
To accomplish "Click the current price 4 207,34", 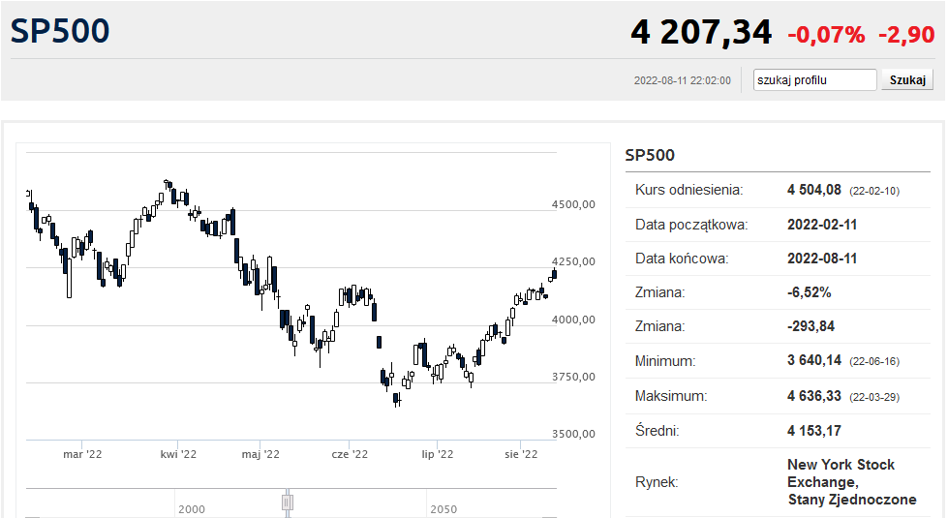I will 701,32.
